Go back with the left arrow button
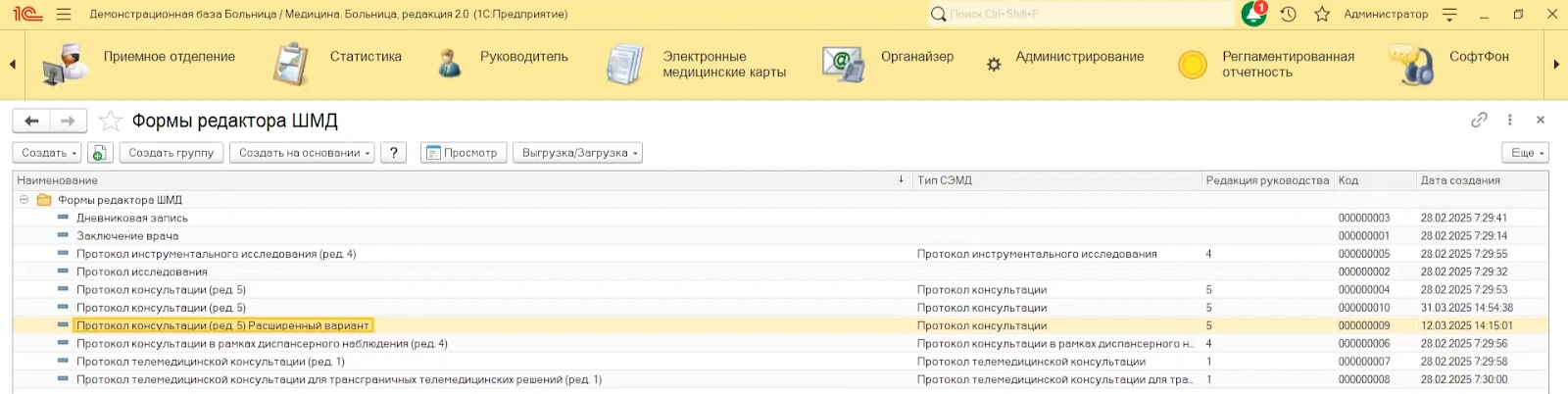The image size is (1568, 394). [31, 121]
